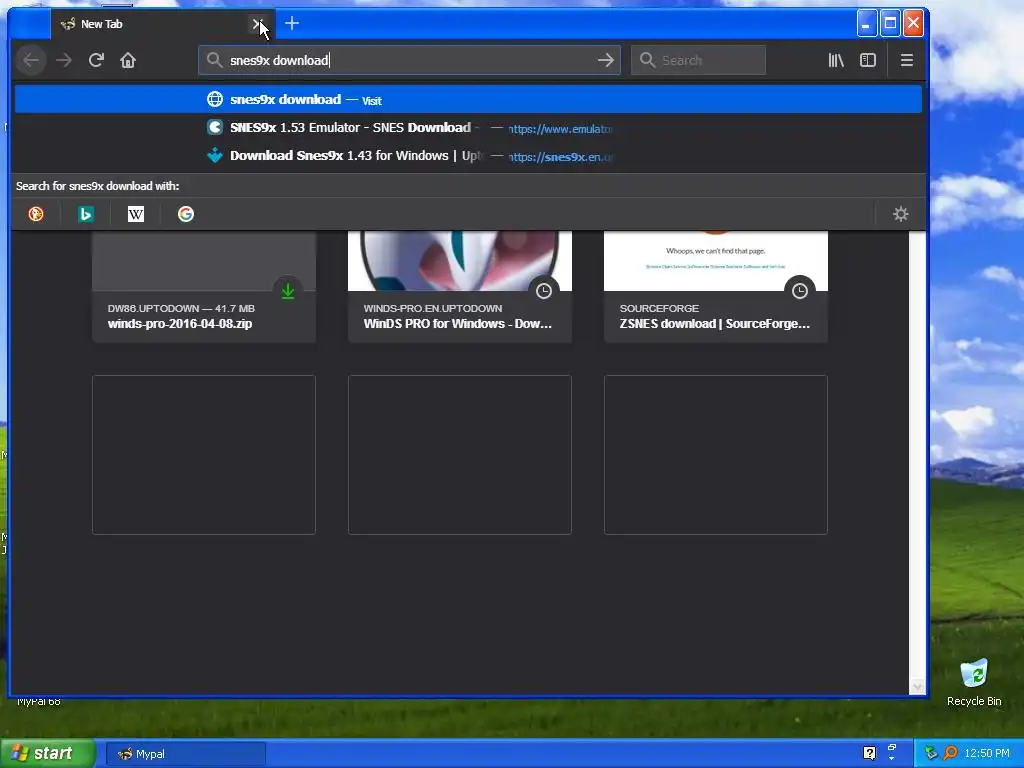The width and height of the screenshot is (1024, 768).
Task: Open Recycle Bin on the desktop
Action: click(974, 683)
